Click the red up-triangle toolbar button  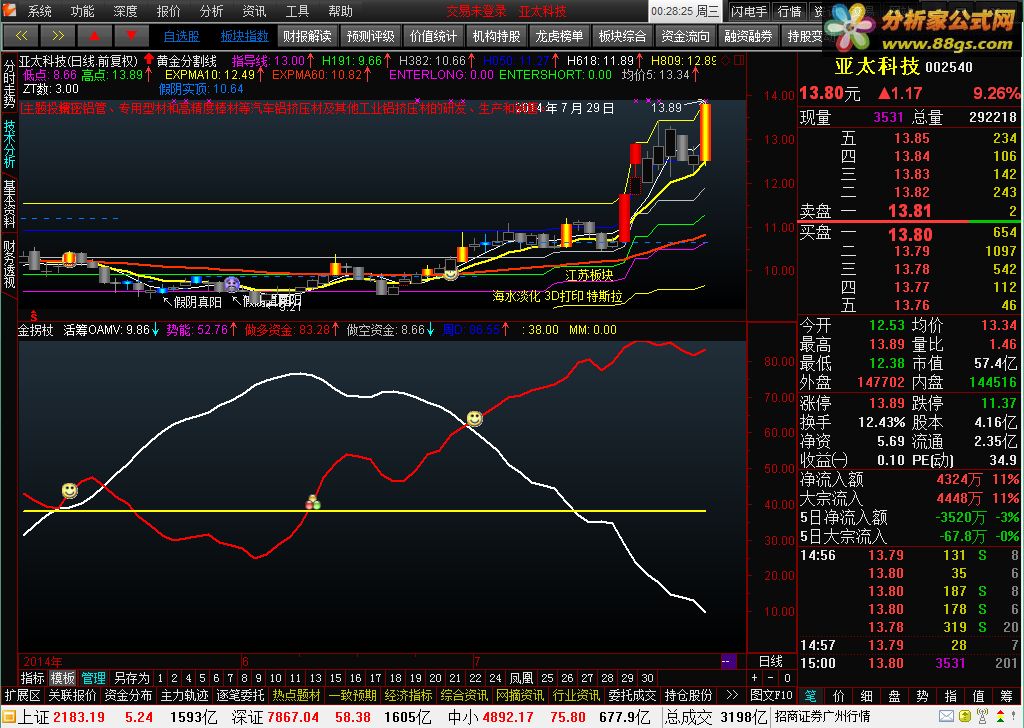tap(94, 36)
